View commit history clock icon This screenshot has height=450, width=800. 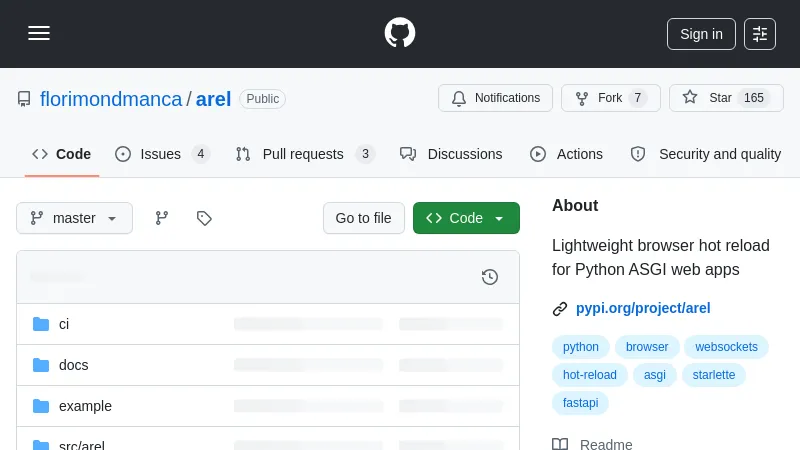(490, 277)
